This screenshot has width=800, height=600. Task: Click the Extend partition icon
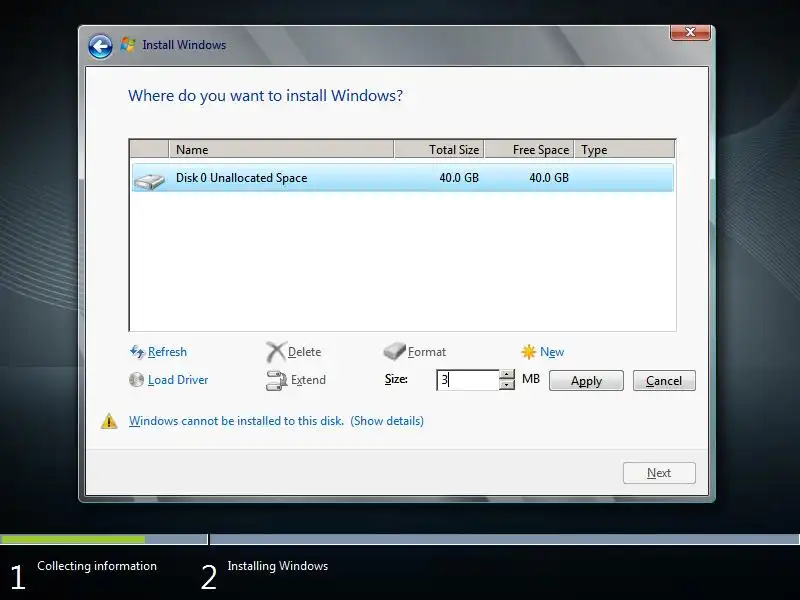(276, 380)
